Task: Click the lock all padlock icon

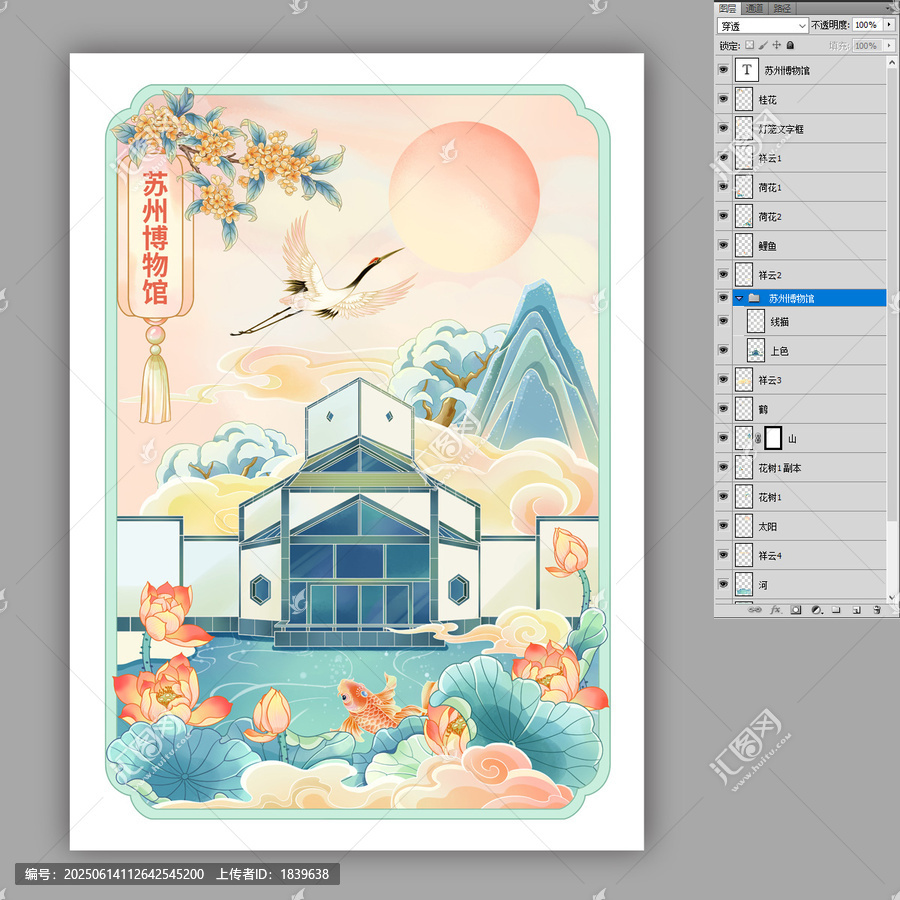Action: coord(790,45)
